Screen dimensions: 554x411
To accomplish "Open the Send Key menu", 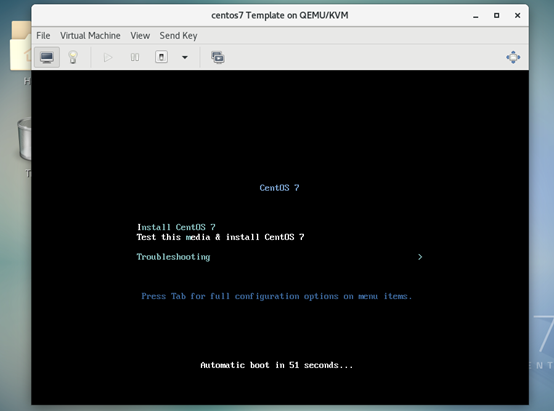I will [178, 36].
